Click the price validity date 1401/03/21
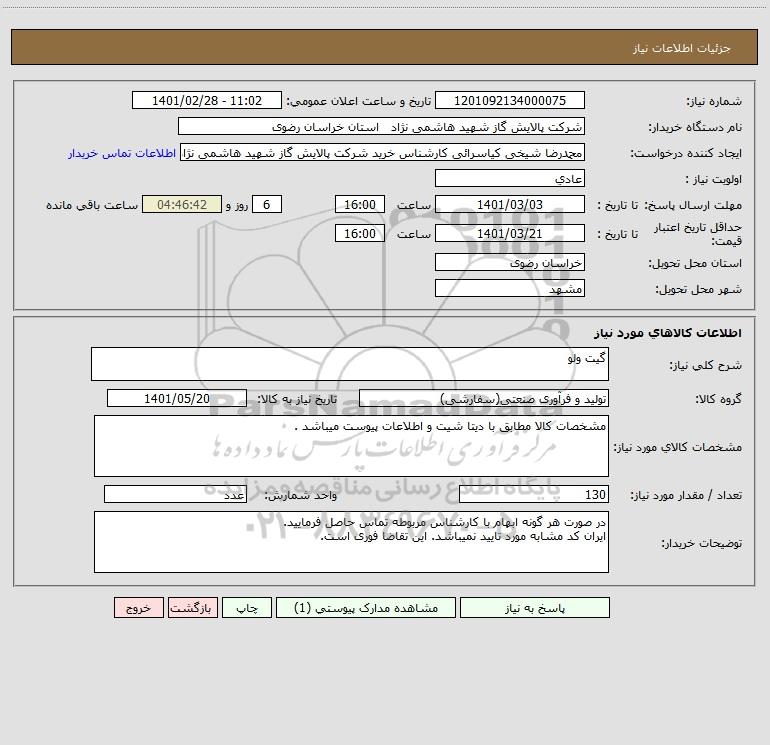 pos(510,233)
